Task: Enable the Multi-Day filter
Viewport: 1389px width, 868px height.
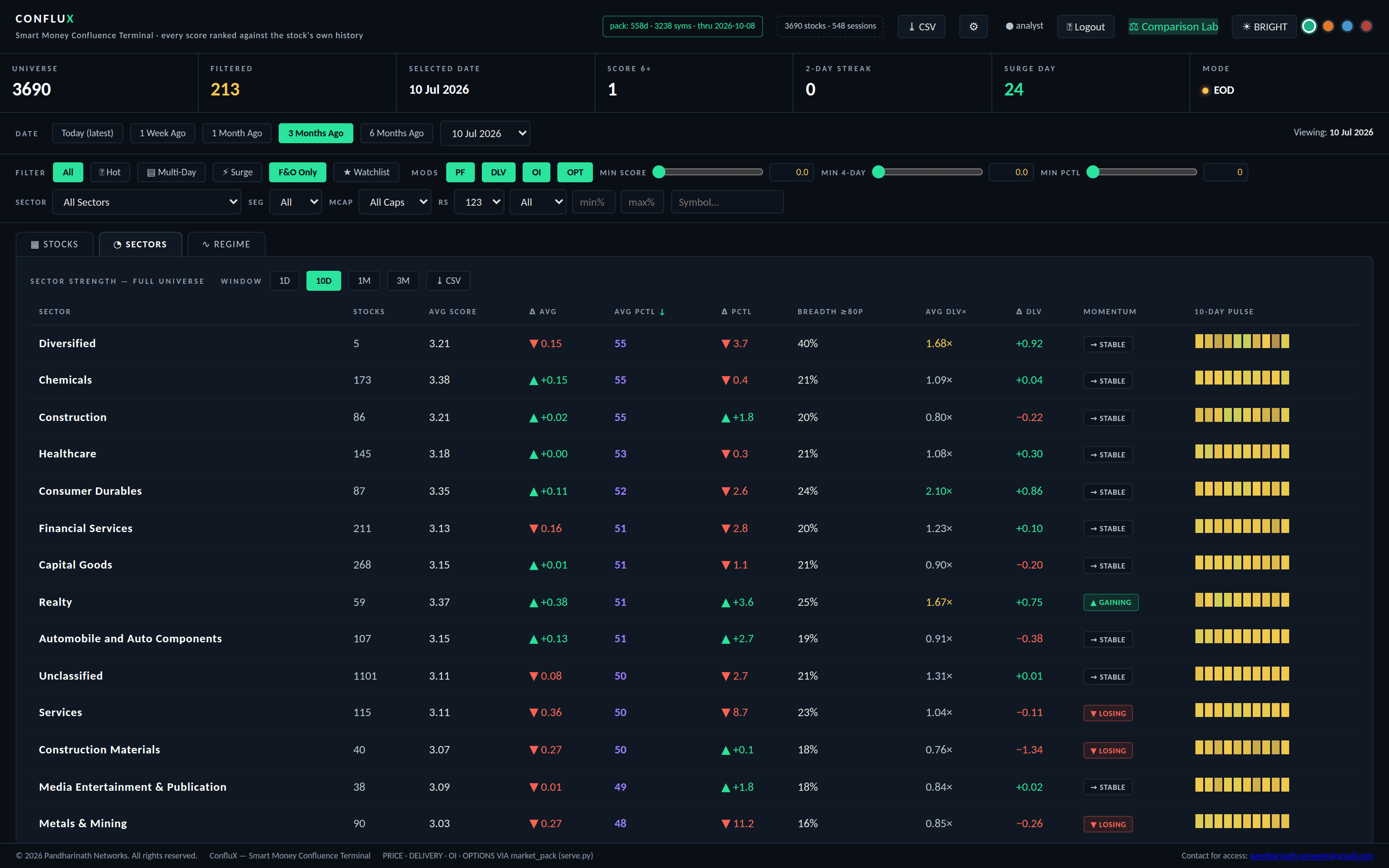Action: coord(171,172)
